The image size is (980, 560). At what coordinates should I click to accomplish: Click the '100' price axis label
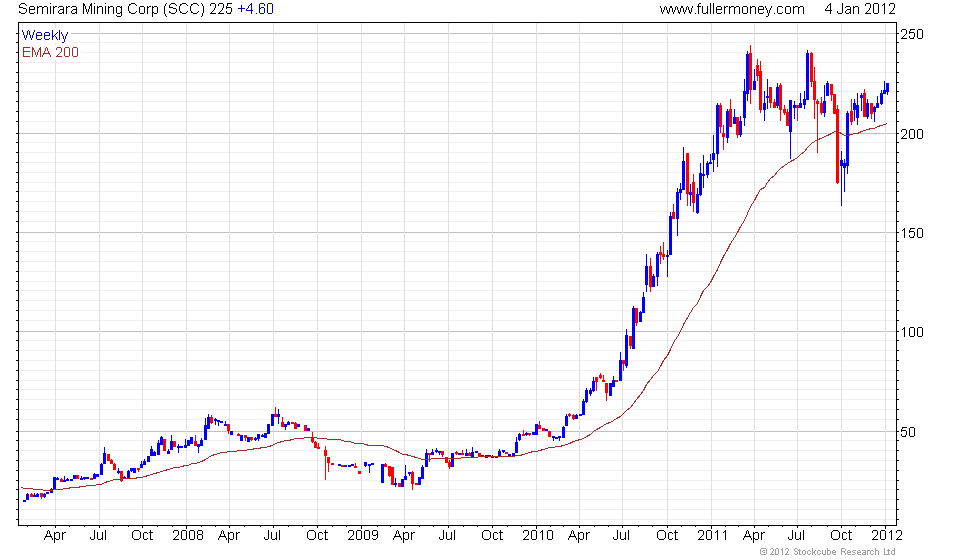point(912,332)
